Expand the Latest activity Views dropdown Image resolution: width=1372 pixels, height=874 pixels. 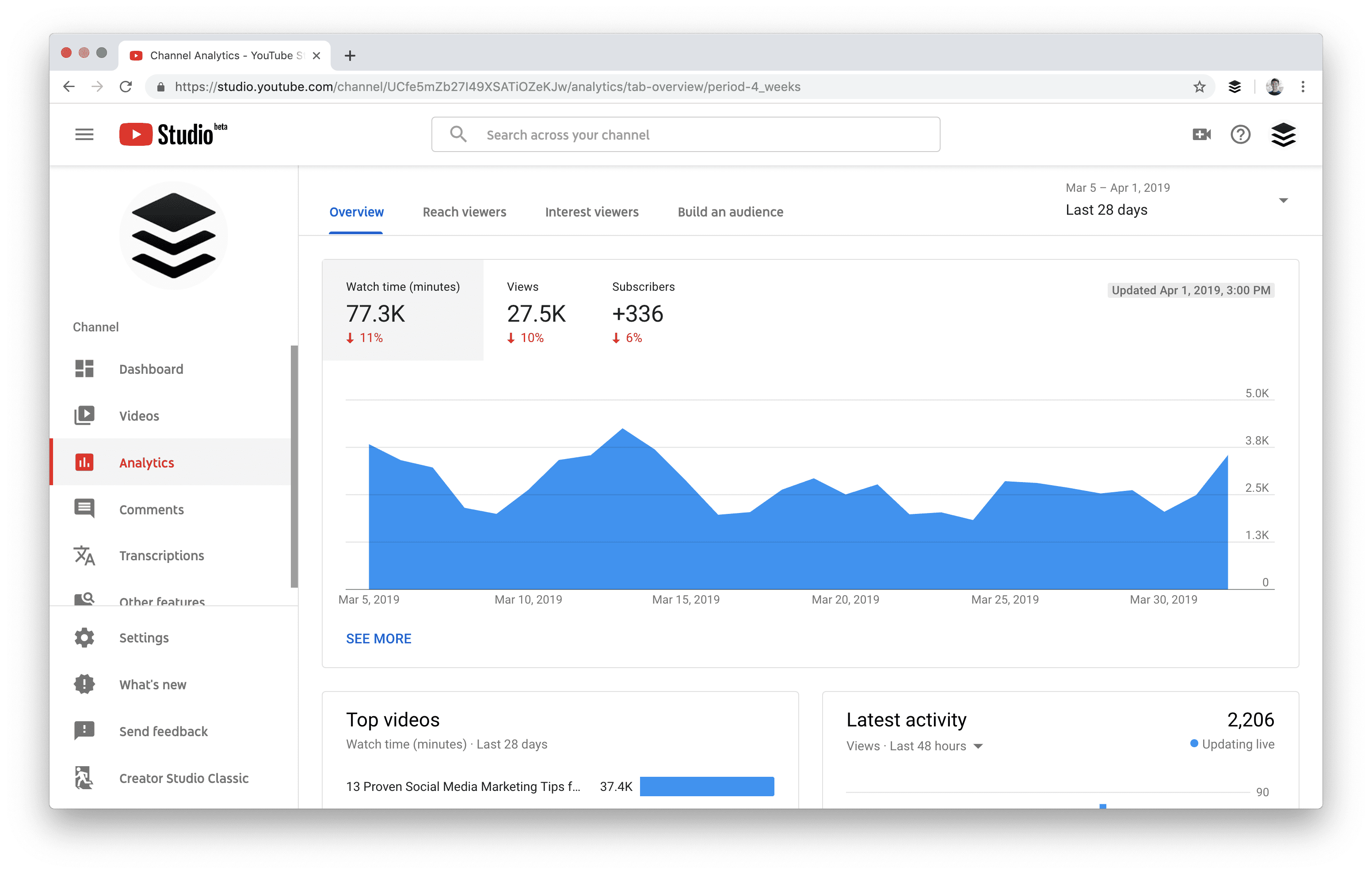[975, 744]
